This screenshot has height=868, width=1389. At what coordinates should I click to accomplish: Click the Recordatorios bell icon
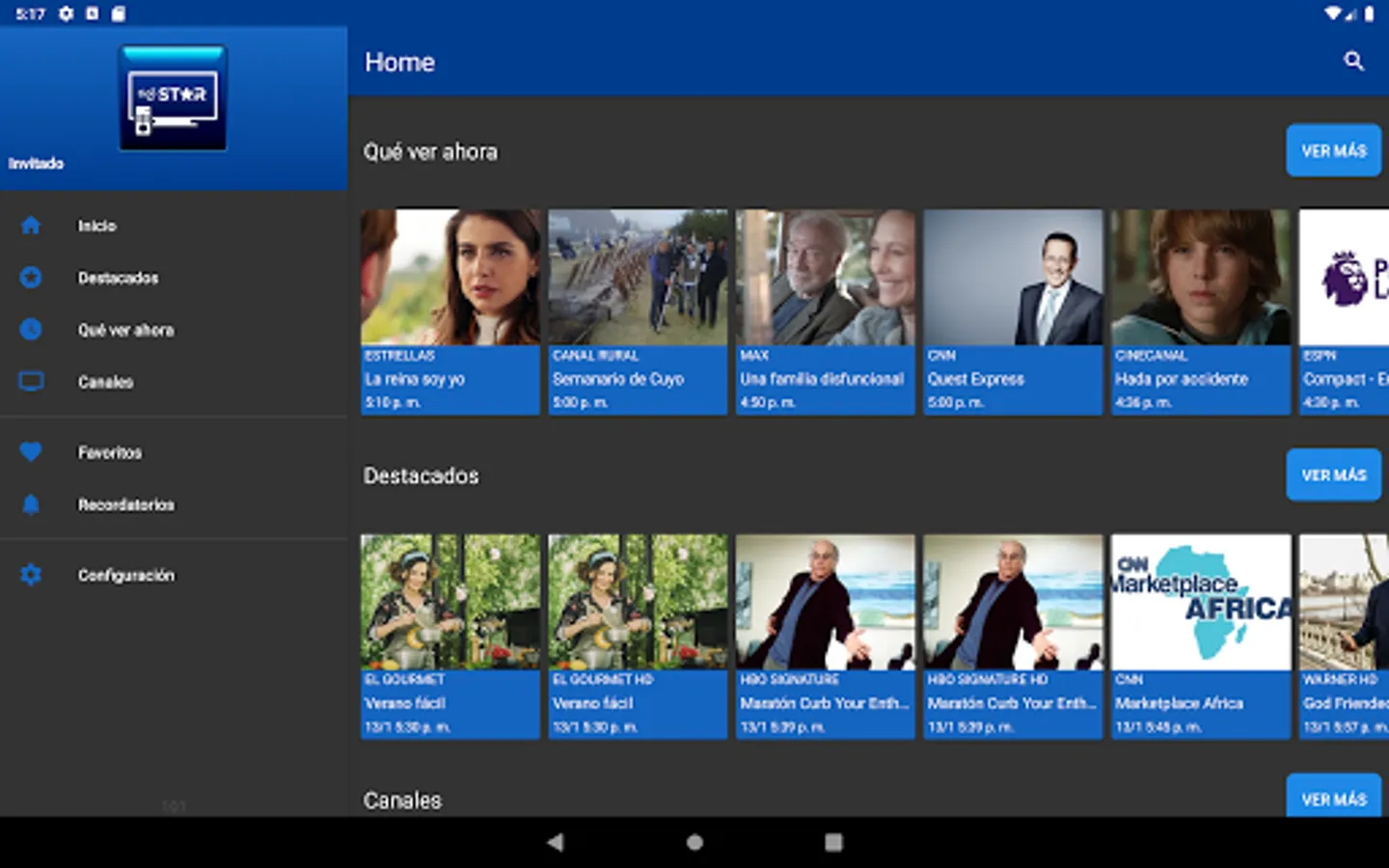31,504
